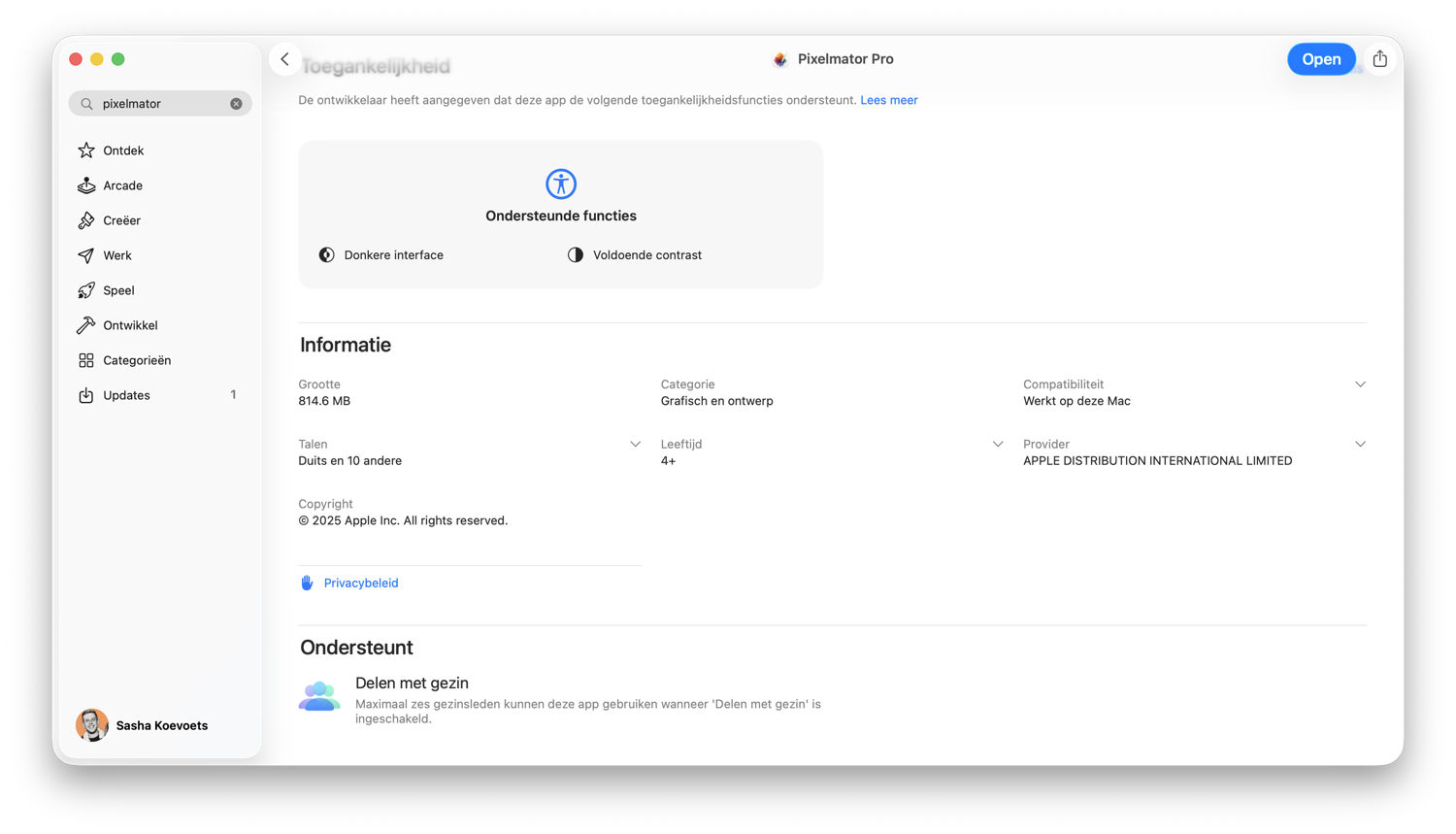The height and width of the screenshot is (834, 1456).
Task: Click the Delen met gezin title
Action: pos(412,684)
